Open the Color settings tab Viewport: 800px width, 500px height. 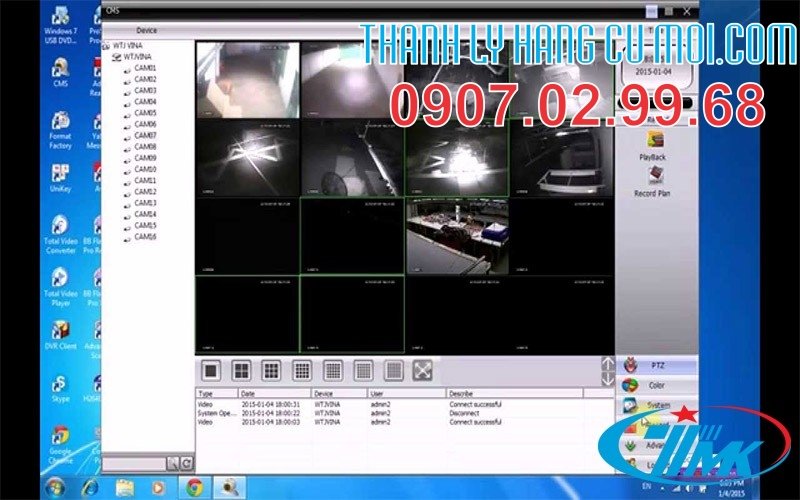coord(657,385)
